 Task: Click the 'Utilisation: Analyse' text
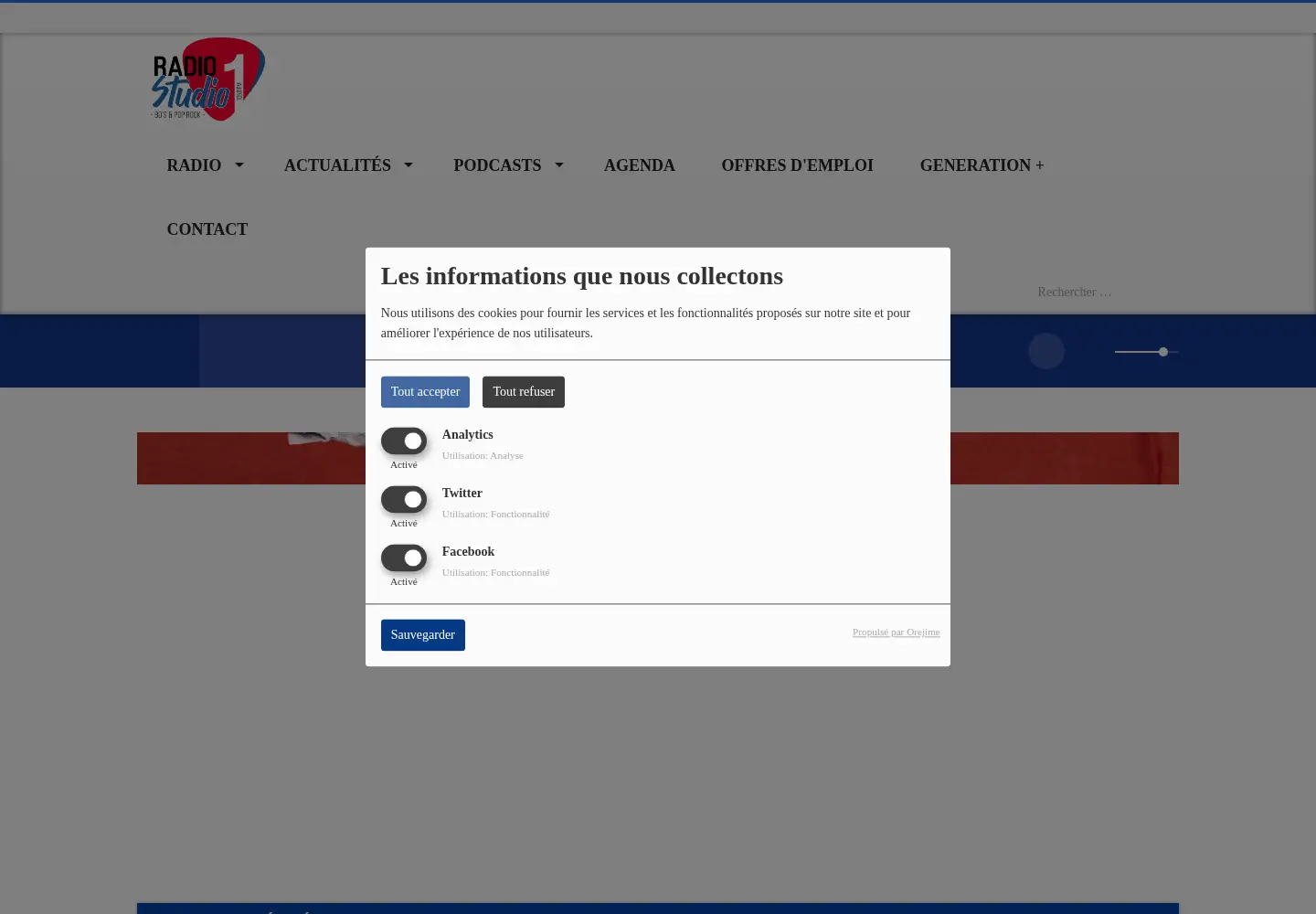[483, 455]
